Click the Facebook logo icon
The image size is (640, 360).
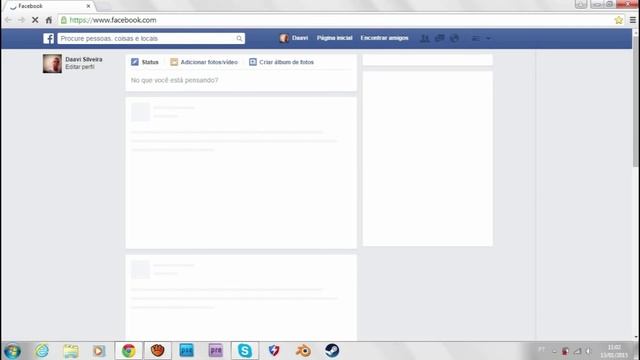pyautogui.click(x=49, y=38)
